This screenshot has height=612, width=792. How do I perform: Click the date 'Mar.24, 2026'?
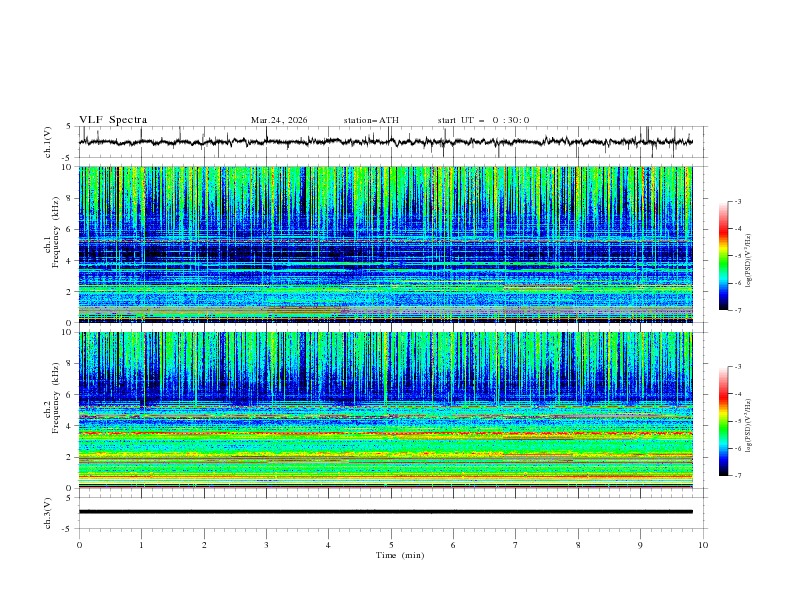(x=279, y=120)
